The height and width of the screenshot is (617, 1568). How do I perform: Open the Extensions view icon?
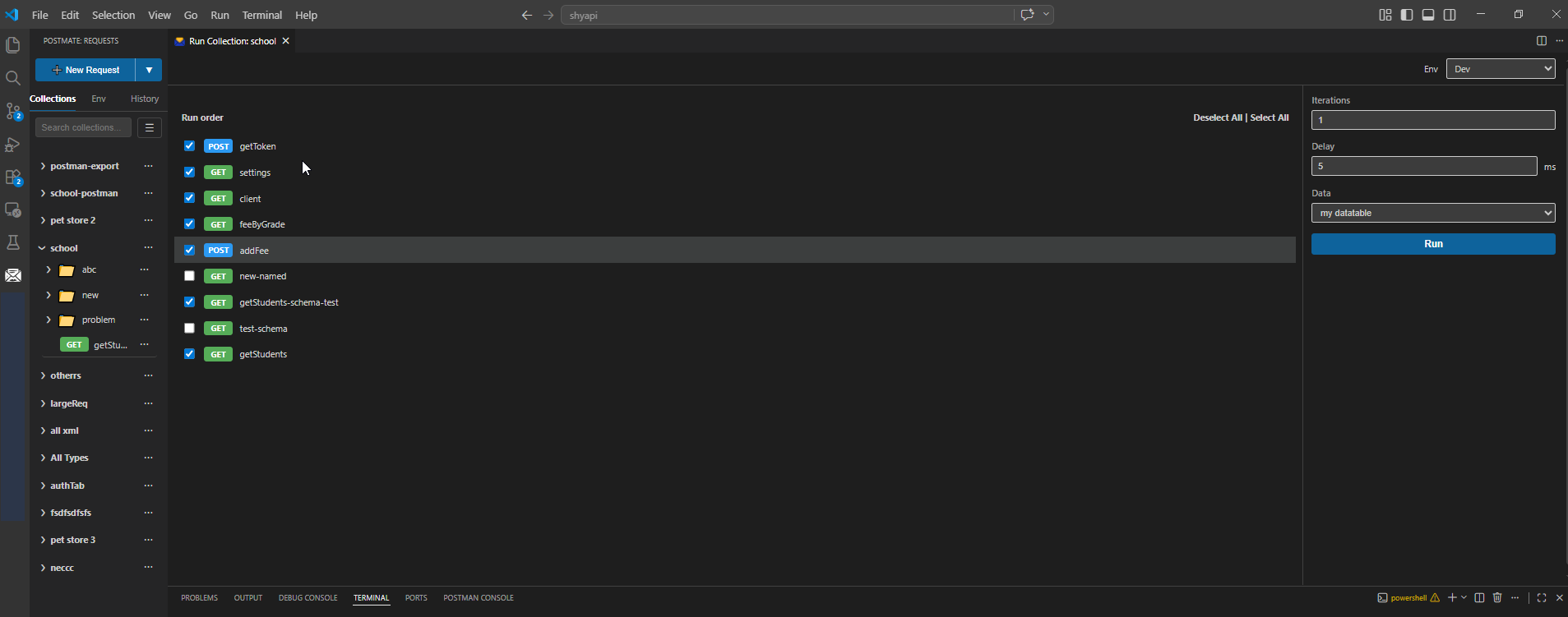coord(13,177)
